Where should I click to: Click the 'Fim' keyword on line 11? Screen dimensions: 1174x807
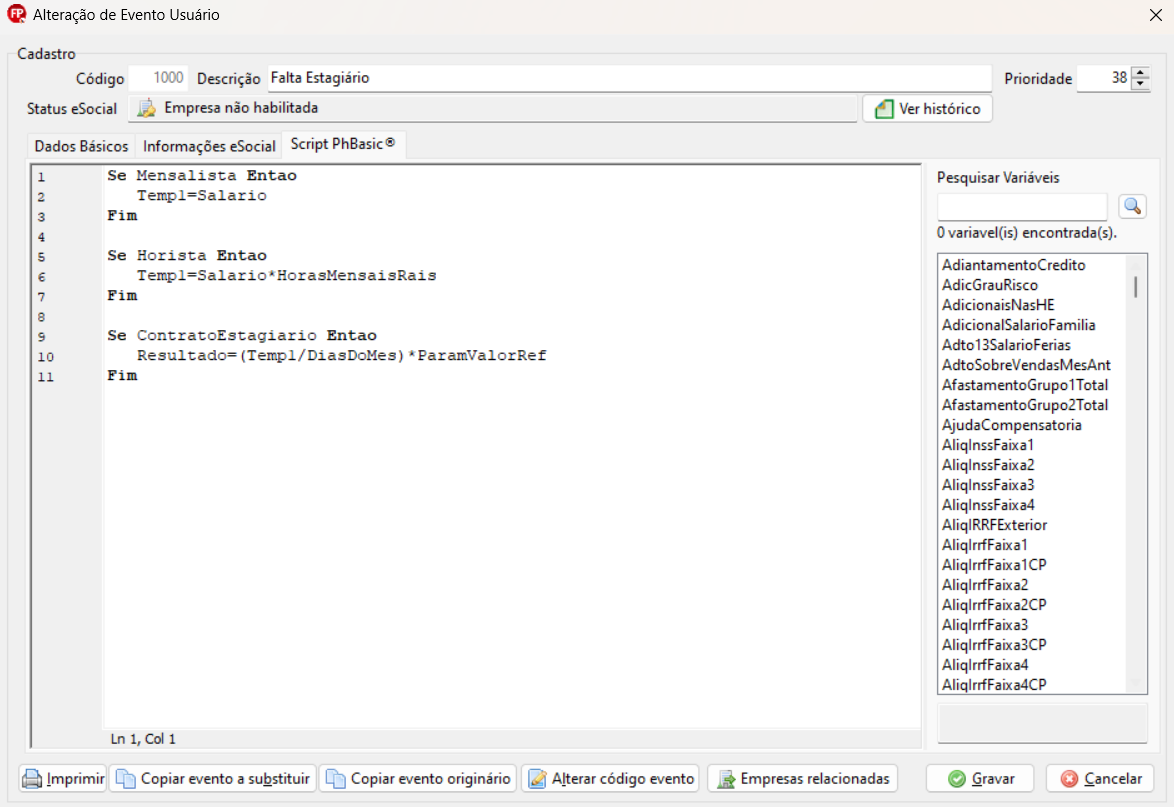pyautogui.click(x=122, y=375)
